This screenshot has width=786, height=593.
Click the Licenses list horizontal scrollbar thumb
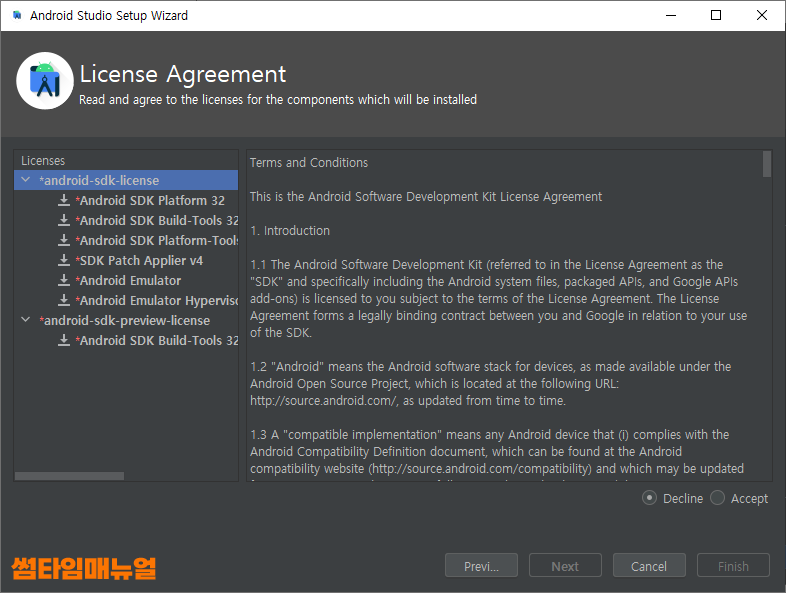click(x=69, y=476)
